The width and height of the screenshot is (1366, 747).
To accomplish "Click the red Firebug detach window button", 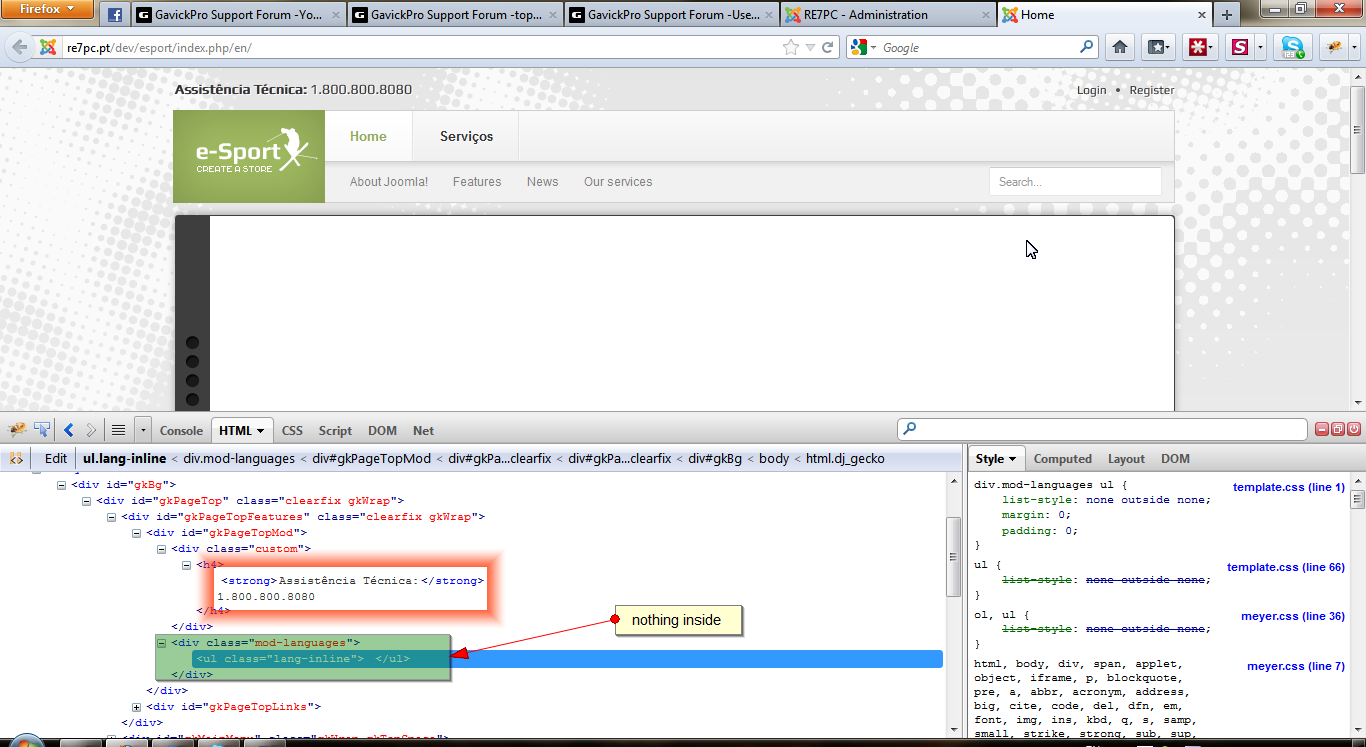I will (x=1338, y=429).
